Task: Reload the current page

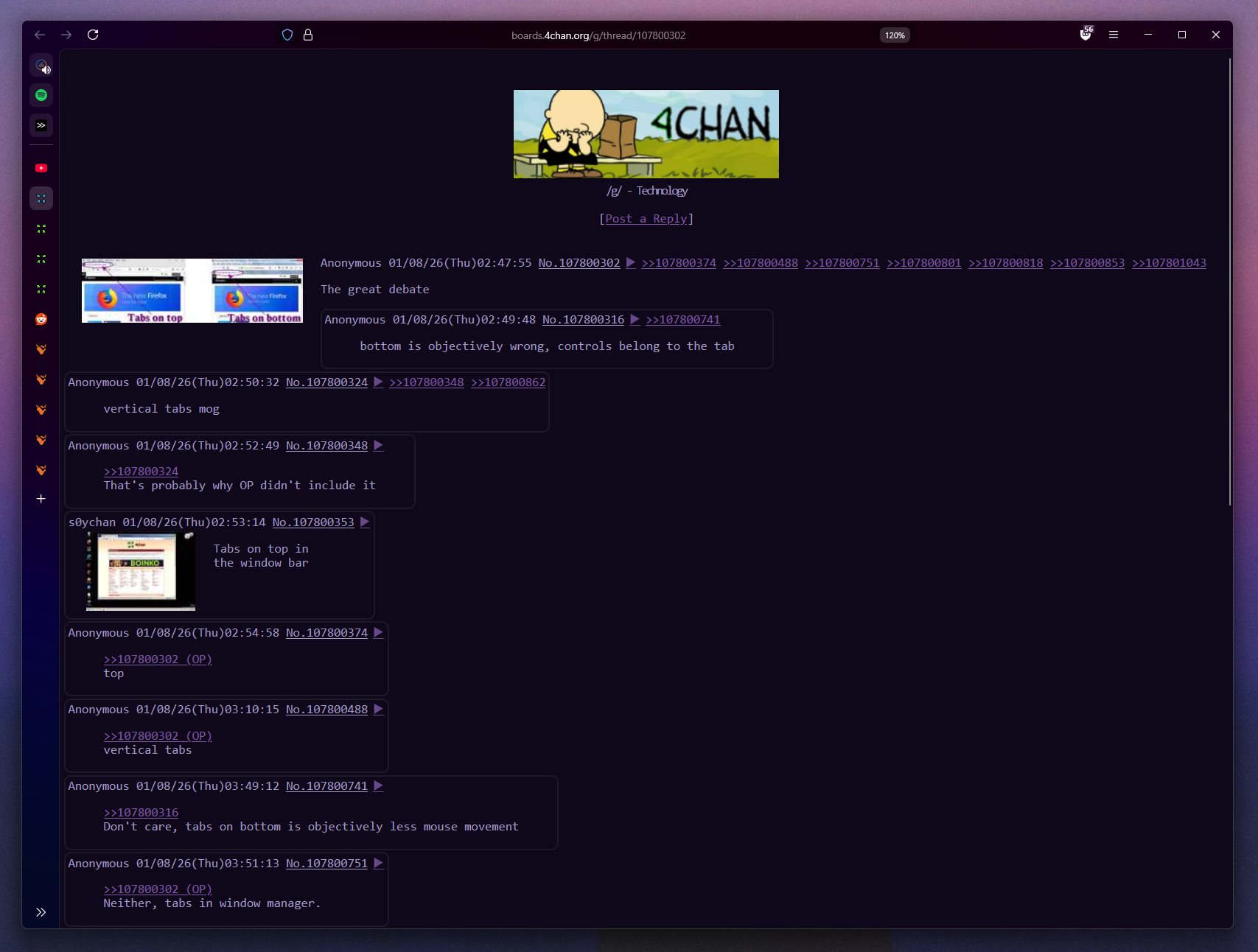Action: [93, 35]
